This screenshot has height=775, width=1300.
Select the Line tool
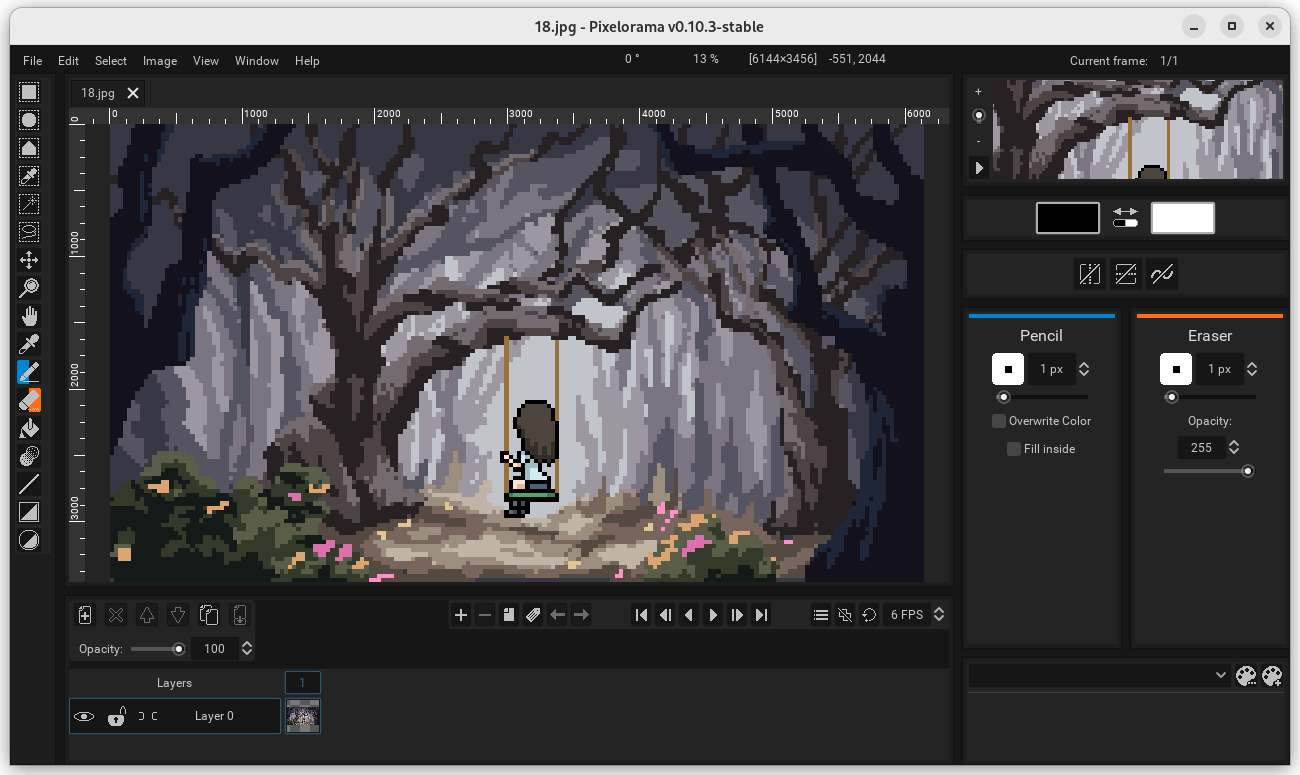29,483
